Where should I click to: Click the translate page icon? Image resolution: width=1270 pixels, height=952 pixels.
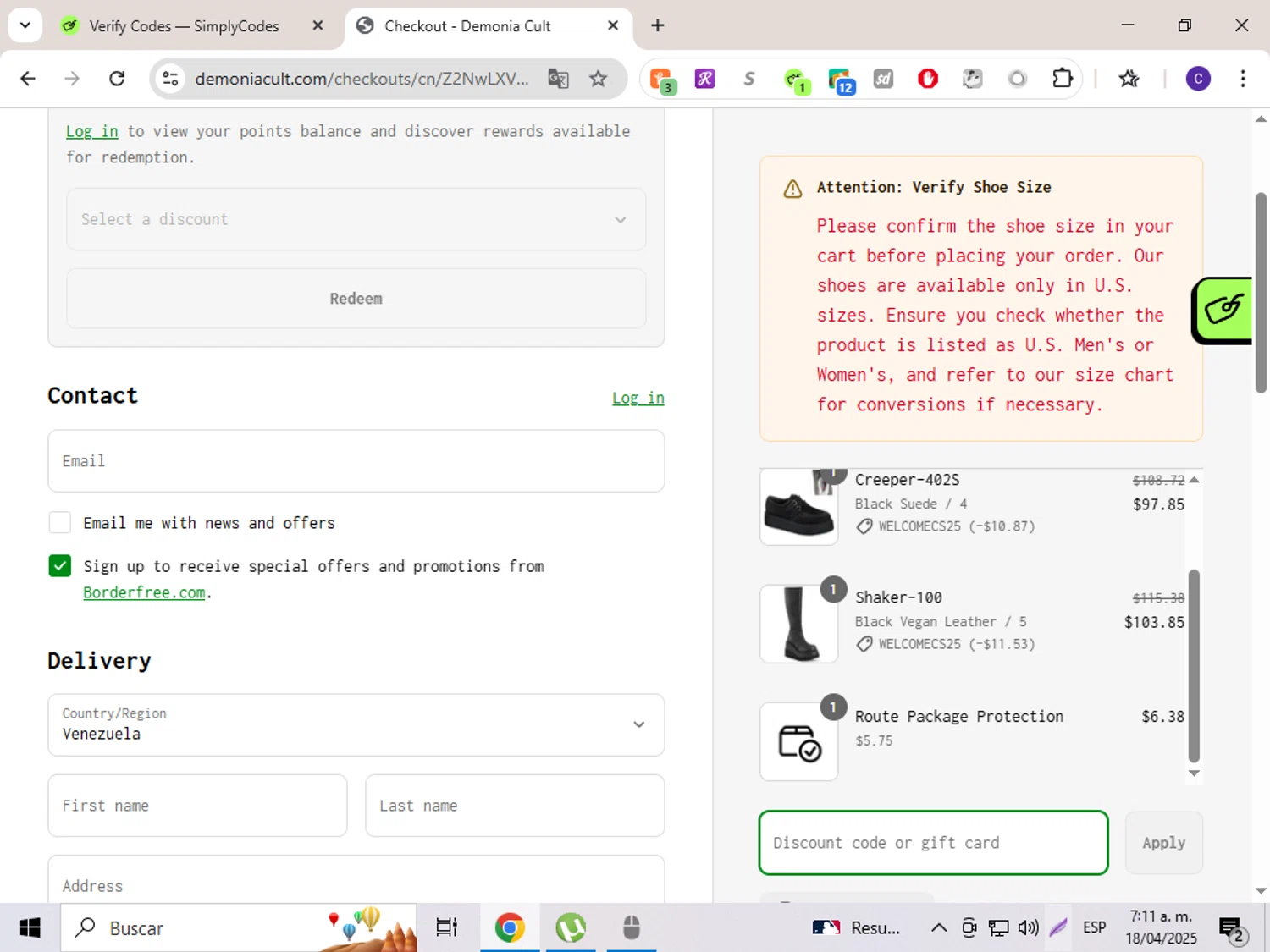(x=558, y=79)
